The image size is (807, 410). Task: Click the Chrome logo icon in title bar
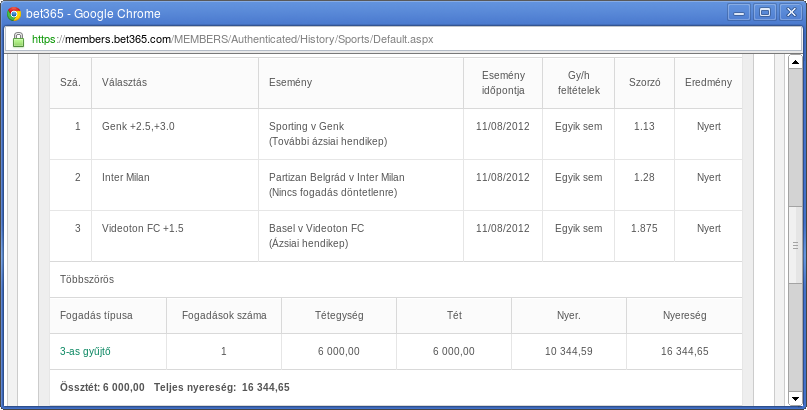14,13
